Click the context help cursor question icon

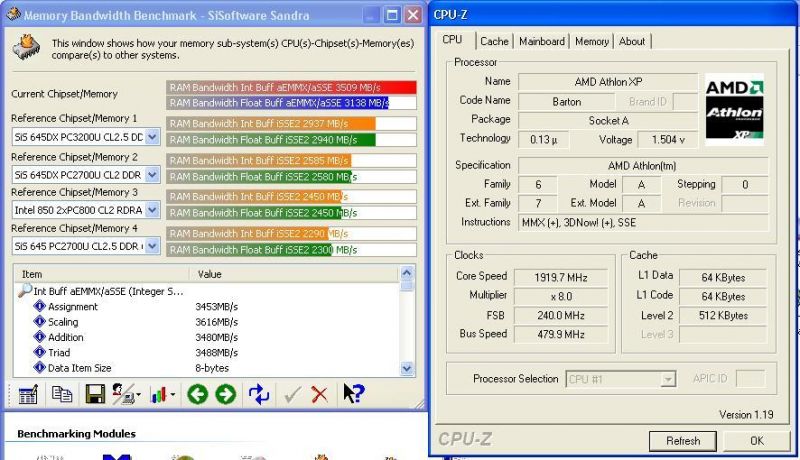tap(354, 394)
